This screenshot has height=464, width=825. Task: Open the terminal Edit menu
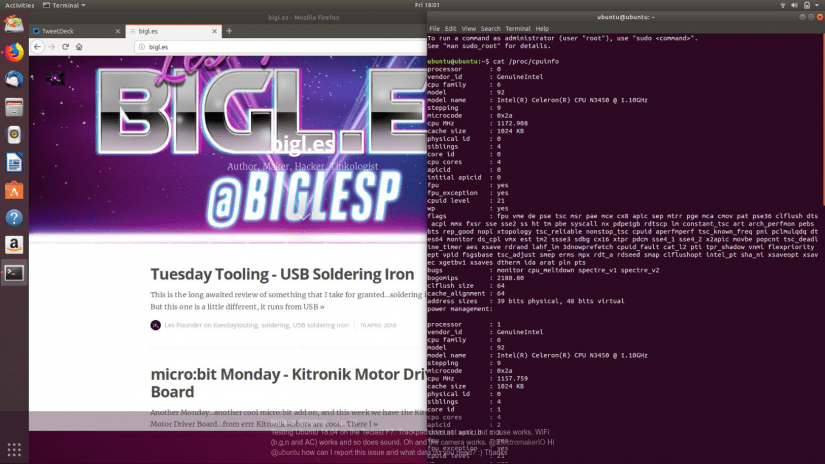[x=450, y=28]
